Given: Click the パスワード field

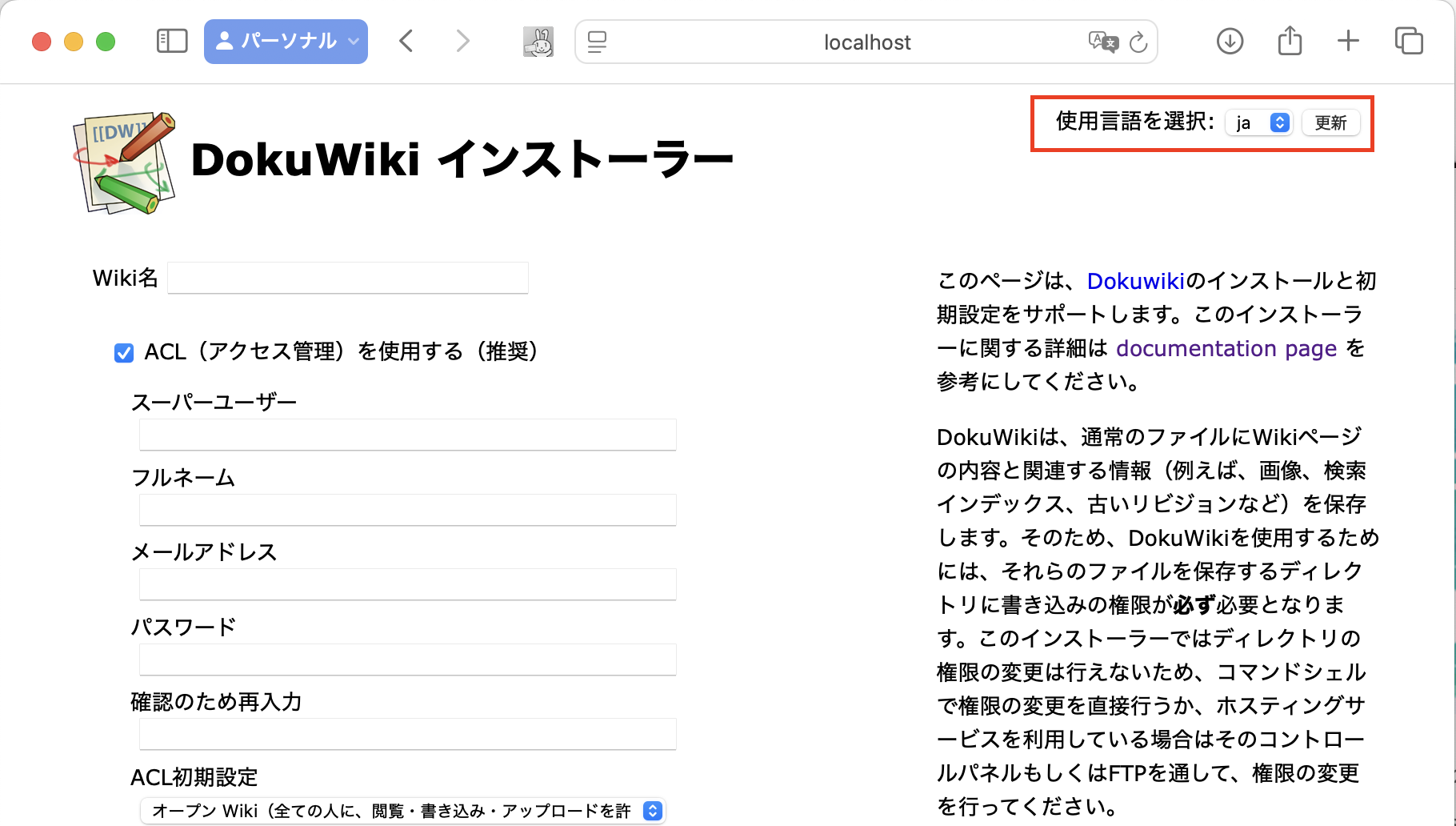Looking at the screenshot, I should (407, 659).
